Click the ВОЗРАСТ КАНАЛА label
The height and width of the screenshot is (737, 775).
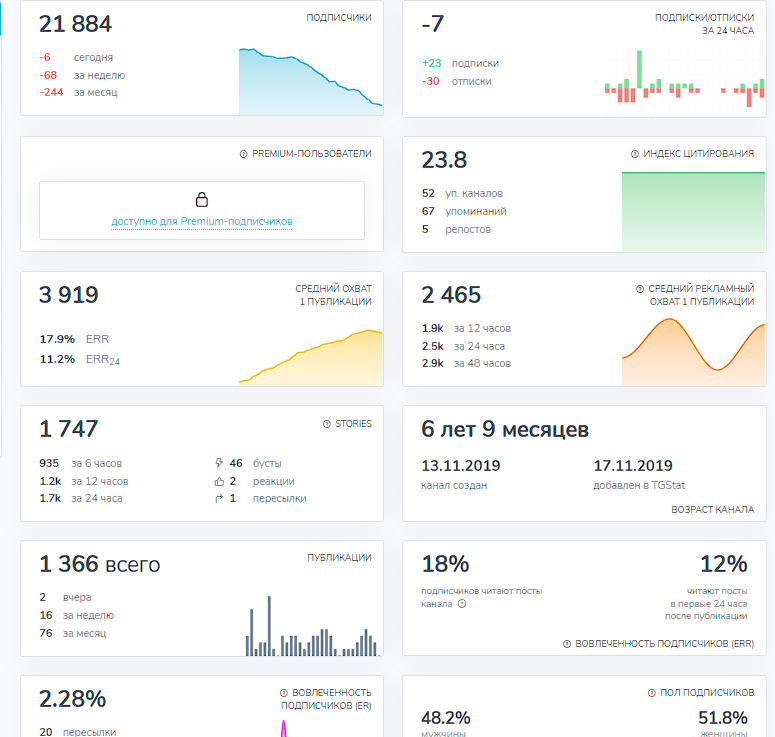tap(713, 510)
